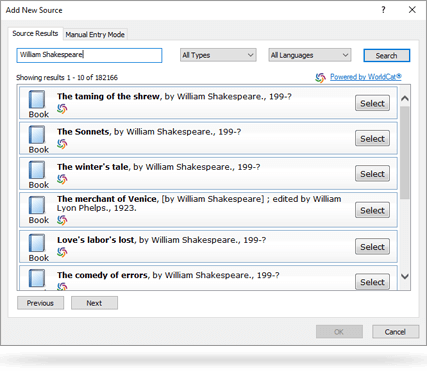
Task: Switch to Manual Entry Mode tab
Action: (95, 35)
